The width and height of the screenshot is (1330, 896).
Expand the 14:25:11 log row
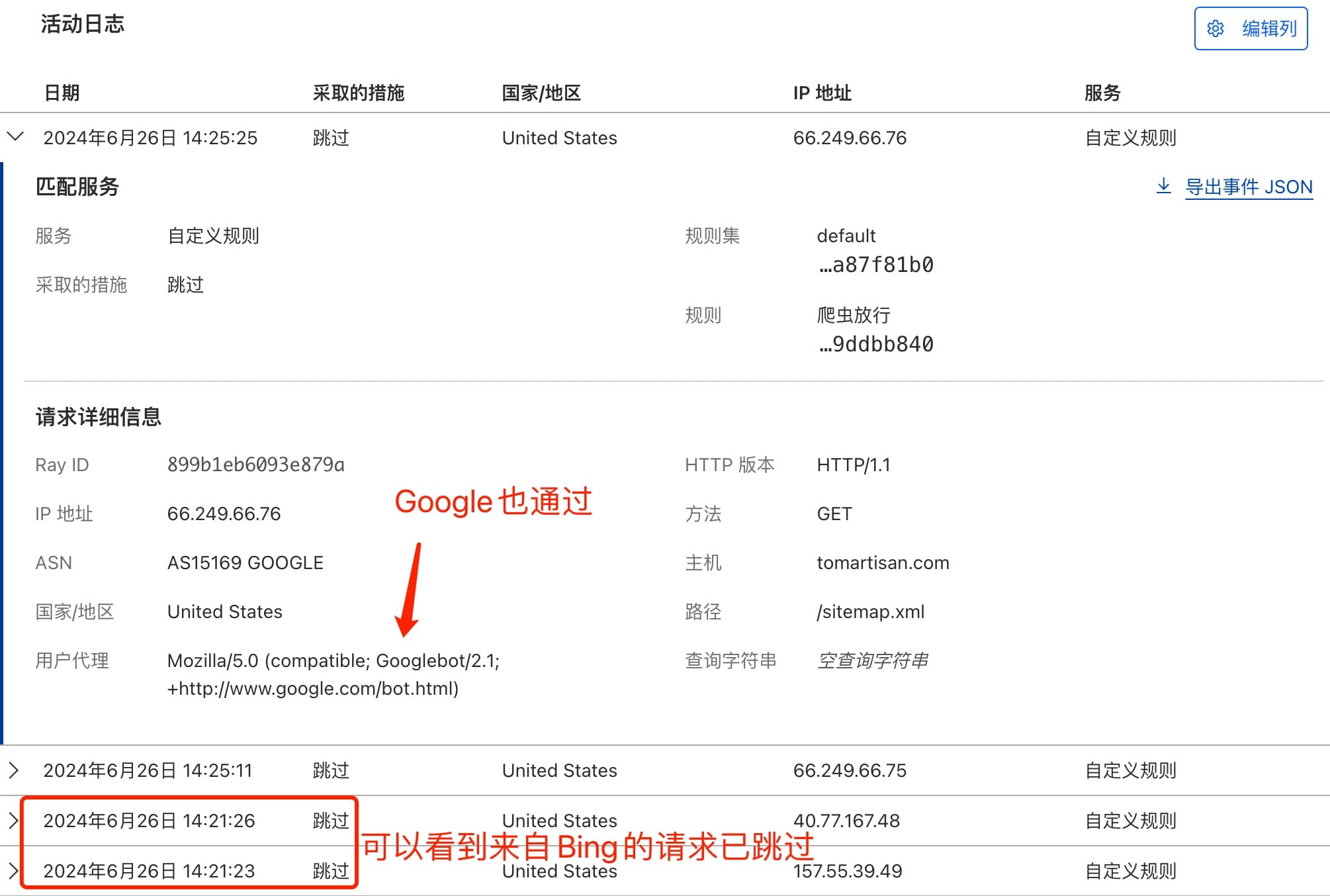point(14,770)
